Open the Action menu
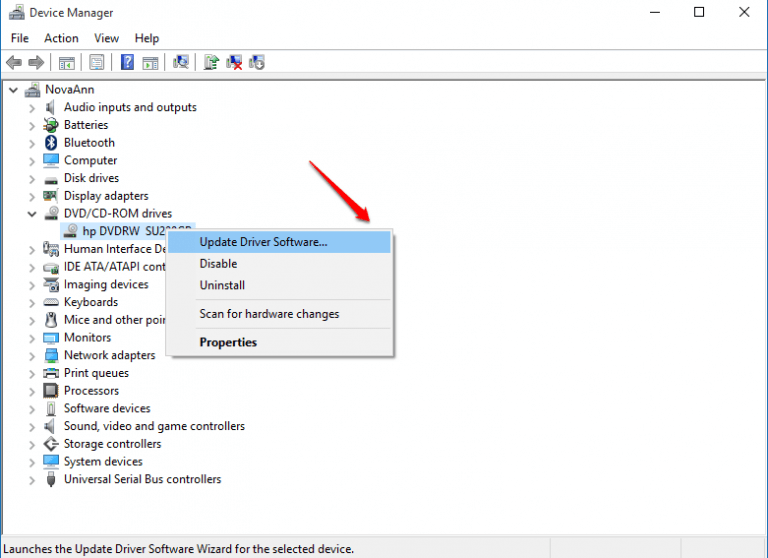This screenshot has height=558, width=768. pos(61,38)
